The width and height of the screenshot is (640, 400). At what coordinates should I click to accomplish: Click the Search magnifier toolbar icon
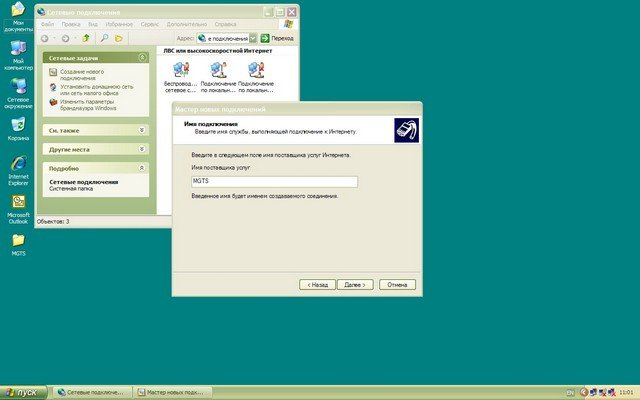coord(104,38)
